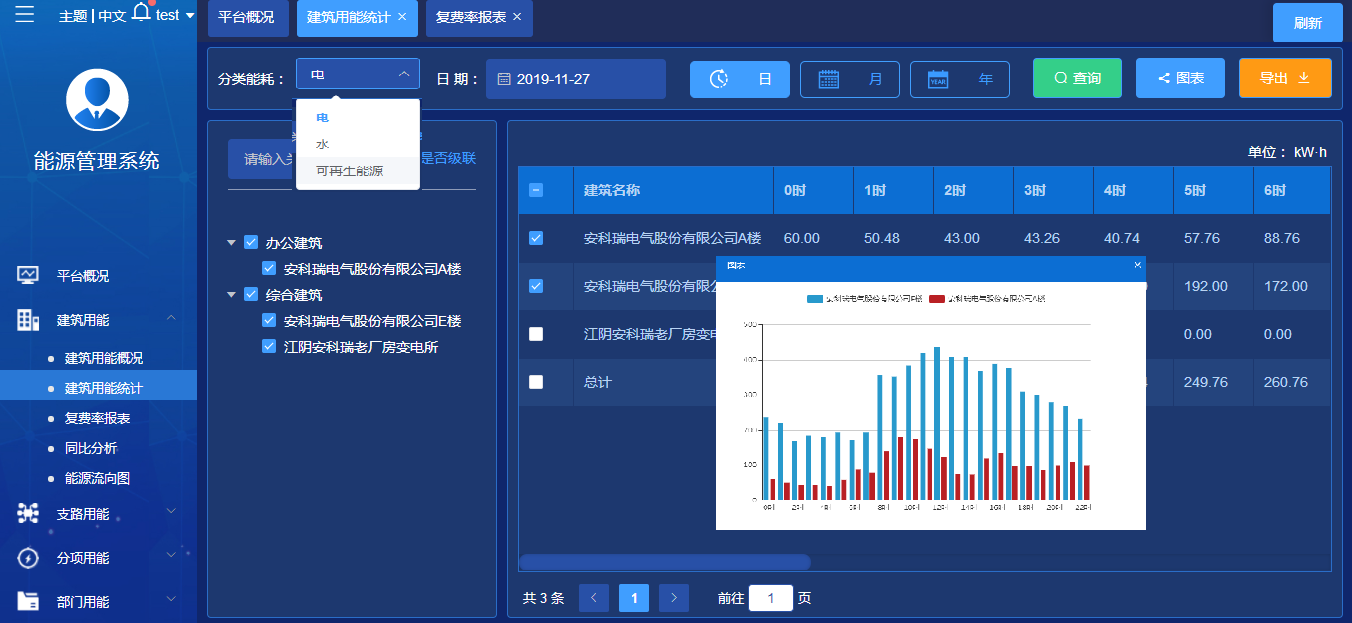Screen dimensions: 1352x623
Task: Collapse the 办公建筑 tree node arrow
Action: 232,242
